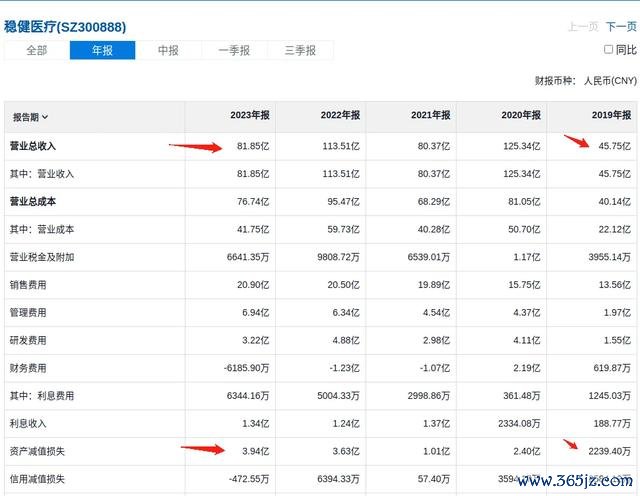640x496 pixels.
Task: Select the 其中：营业收入 row label
Action: tap(42, 174)
